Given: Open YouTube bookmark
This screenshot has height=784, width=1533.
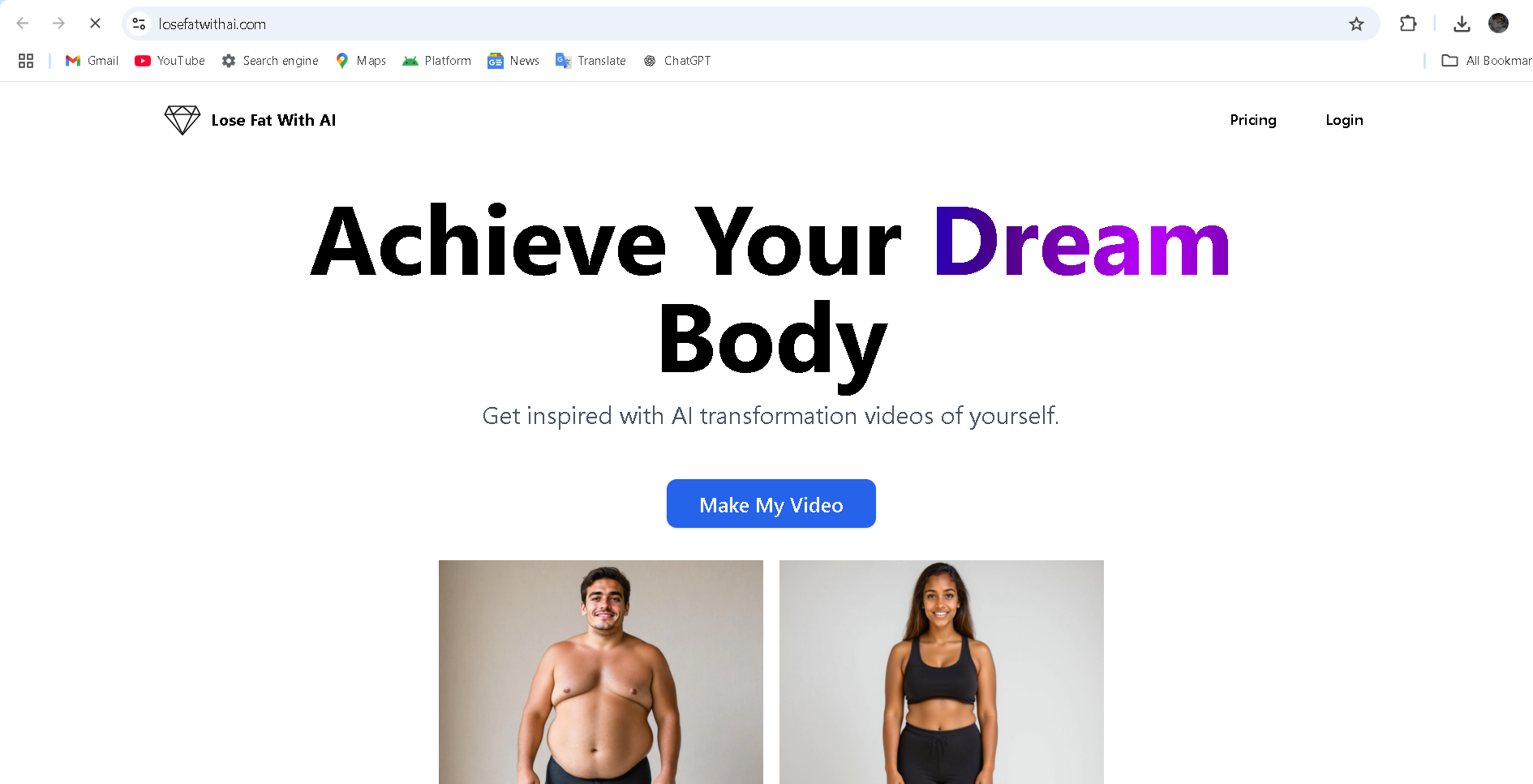Looking at the screenshot, I should pos(170,61).
